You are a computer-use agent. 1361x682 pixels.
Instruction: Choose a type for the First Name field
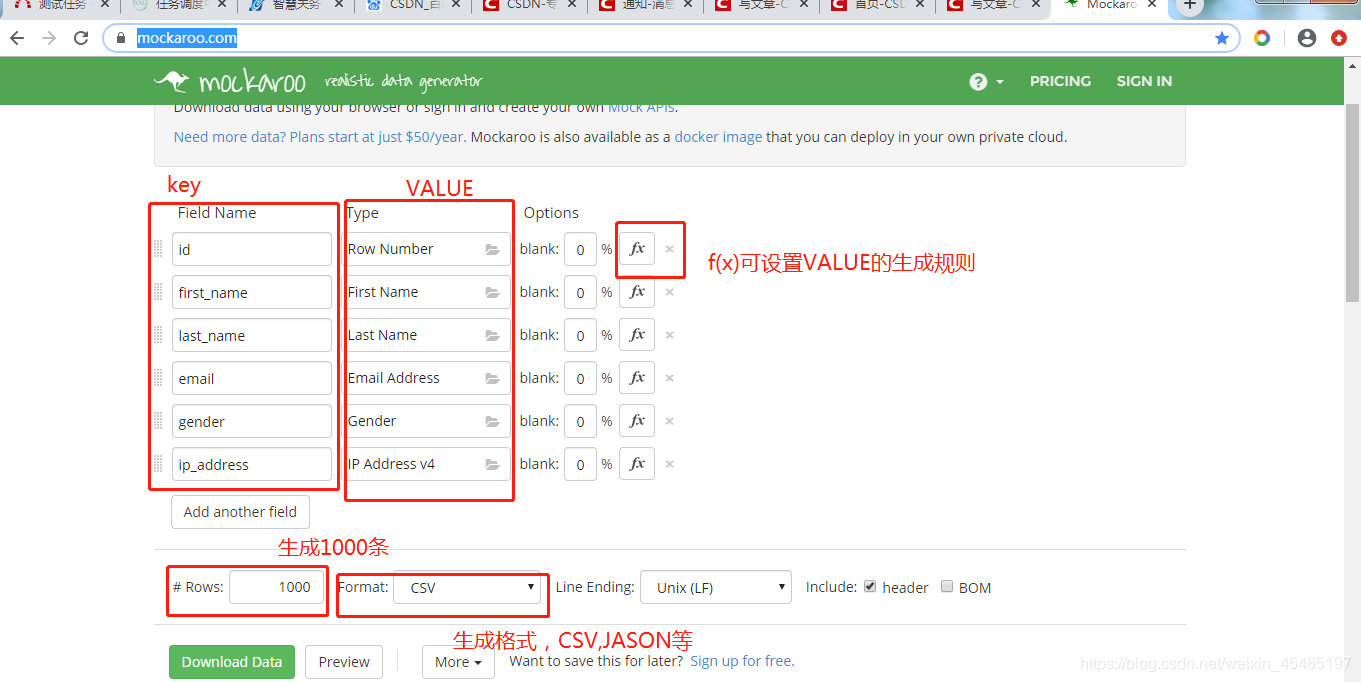427,292
